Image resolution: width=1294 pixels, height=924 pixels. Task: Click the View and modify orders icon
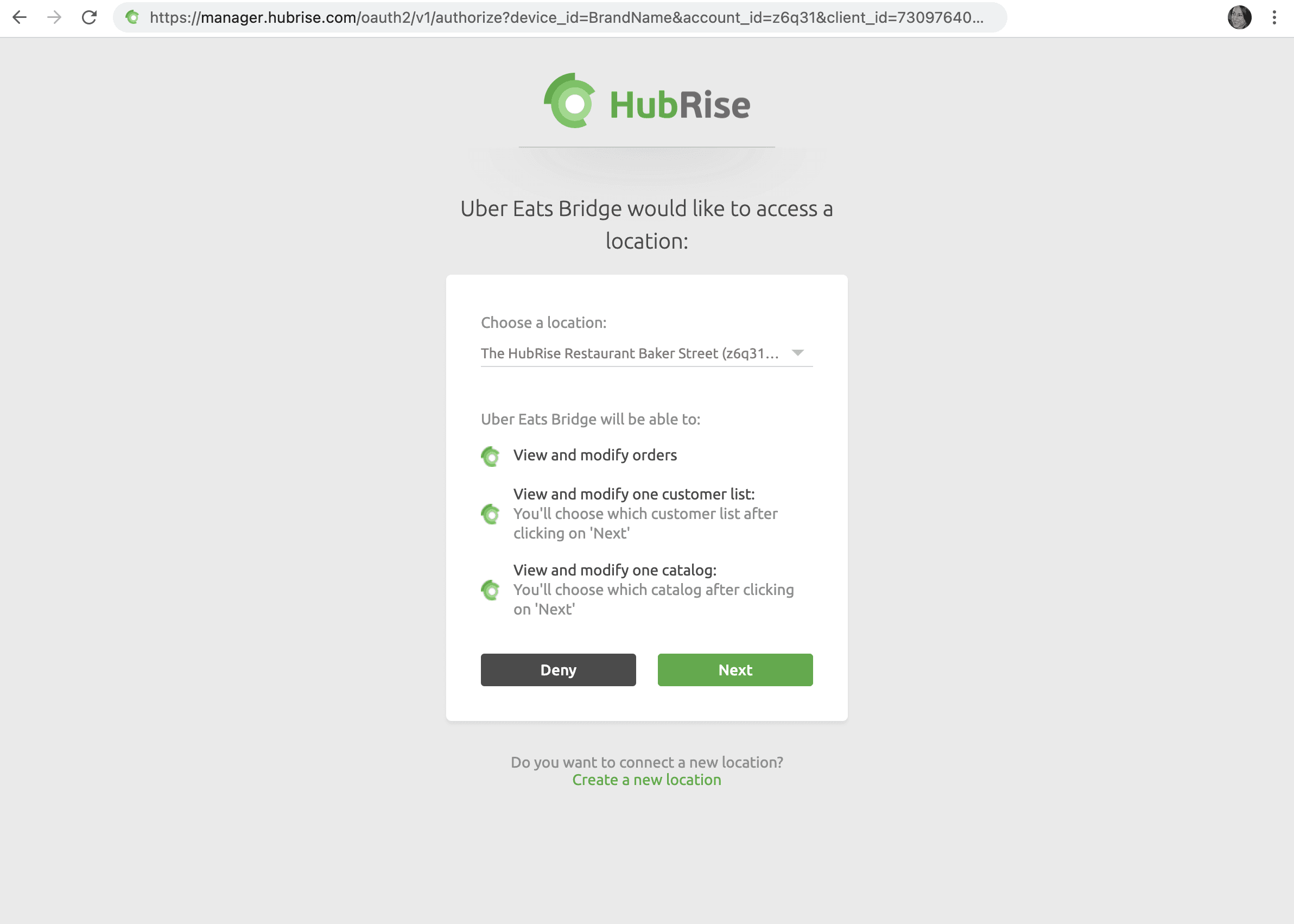[491, 456]
